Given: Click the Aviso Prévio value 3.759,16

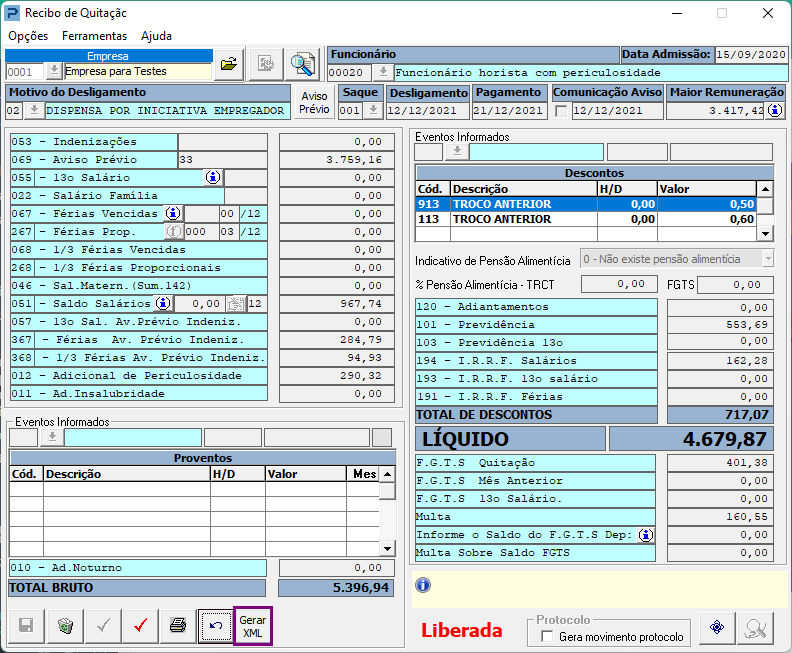Looking at the screenshot, I should [336, 160].
